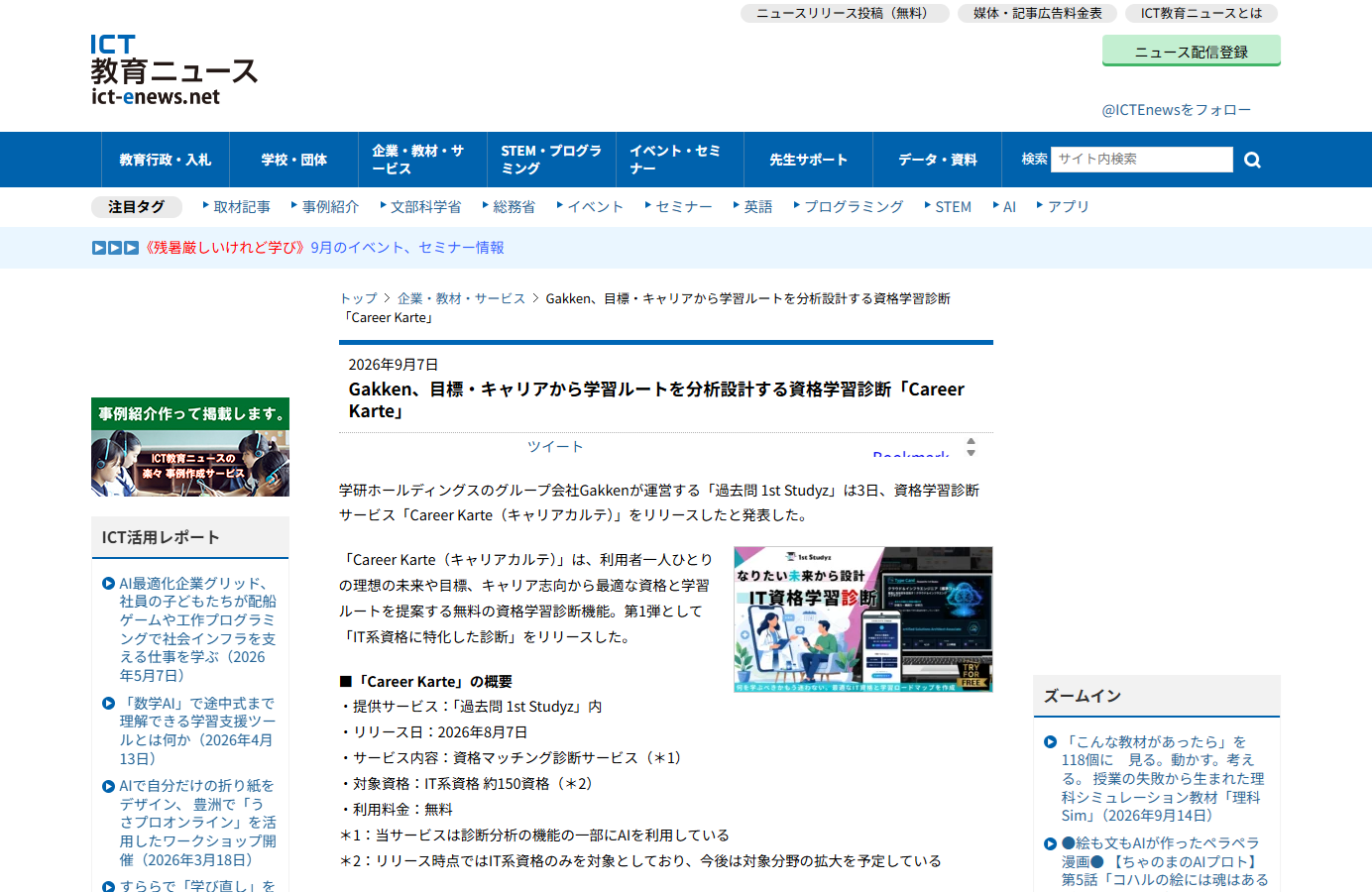Open 「こんな教材があったら」 zoom-in article
This screenshot has width=1372, height=892.
click(1163, 779)
